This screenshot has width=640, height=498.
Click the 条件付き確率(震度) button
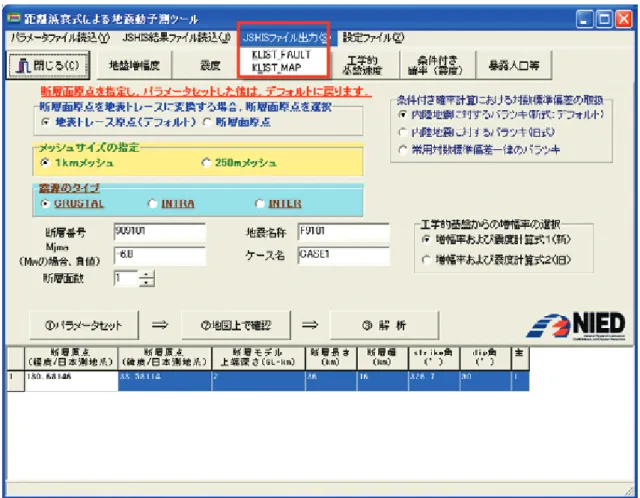point(437,65)
